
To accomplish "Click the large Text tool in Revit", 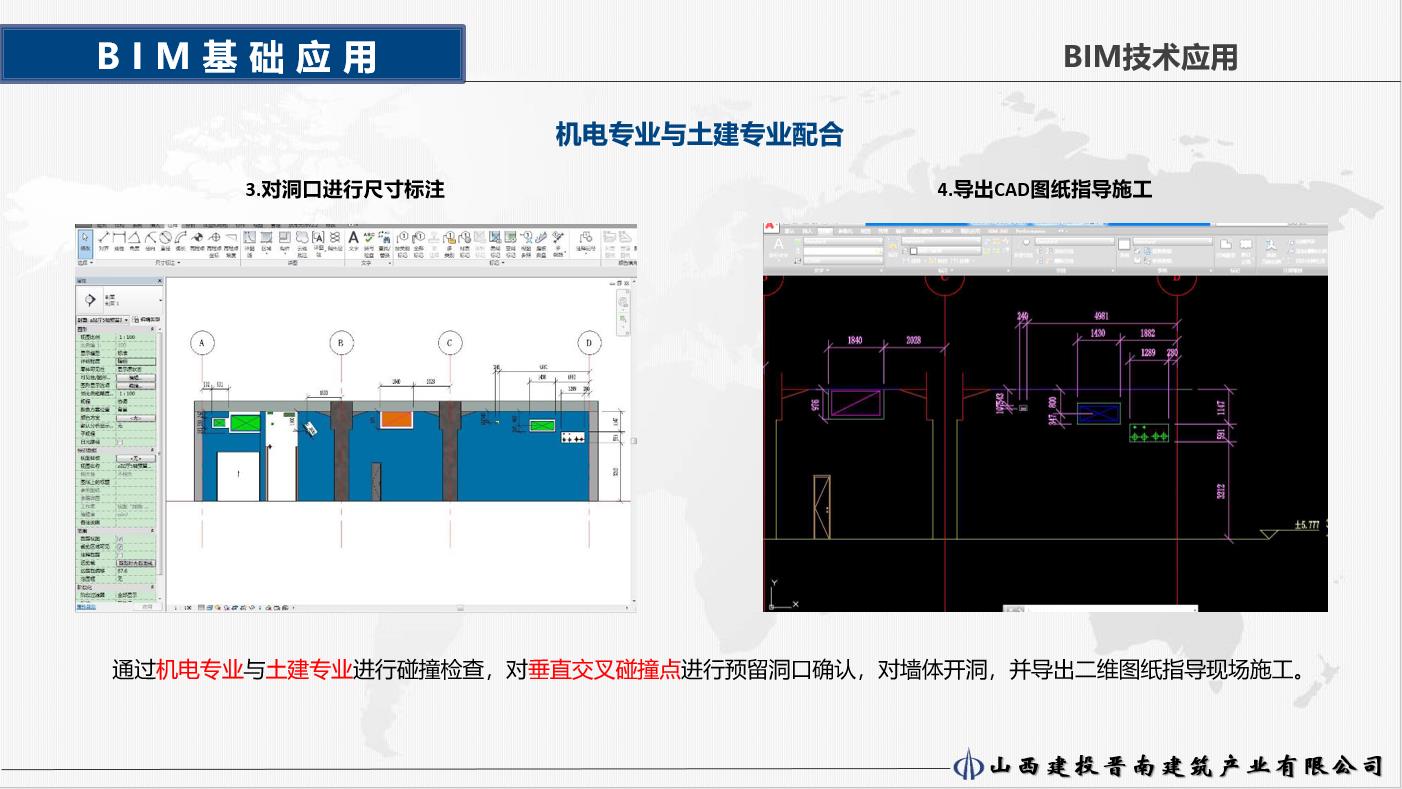I will point(352,242).
